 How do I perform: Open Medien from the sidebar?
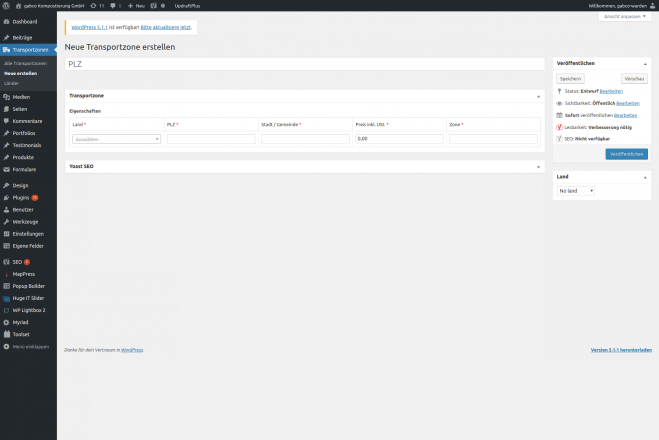(20, 97)
